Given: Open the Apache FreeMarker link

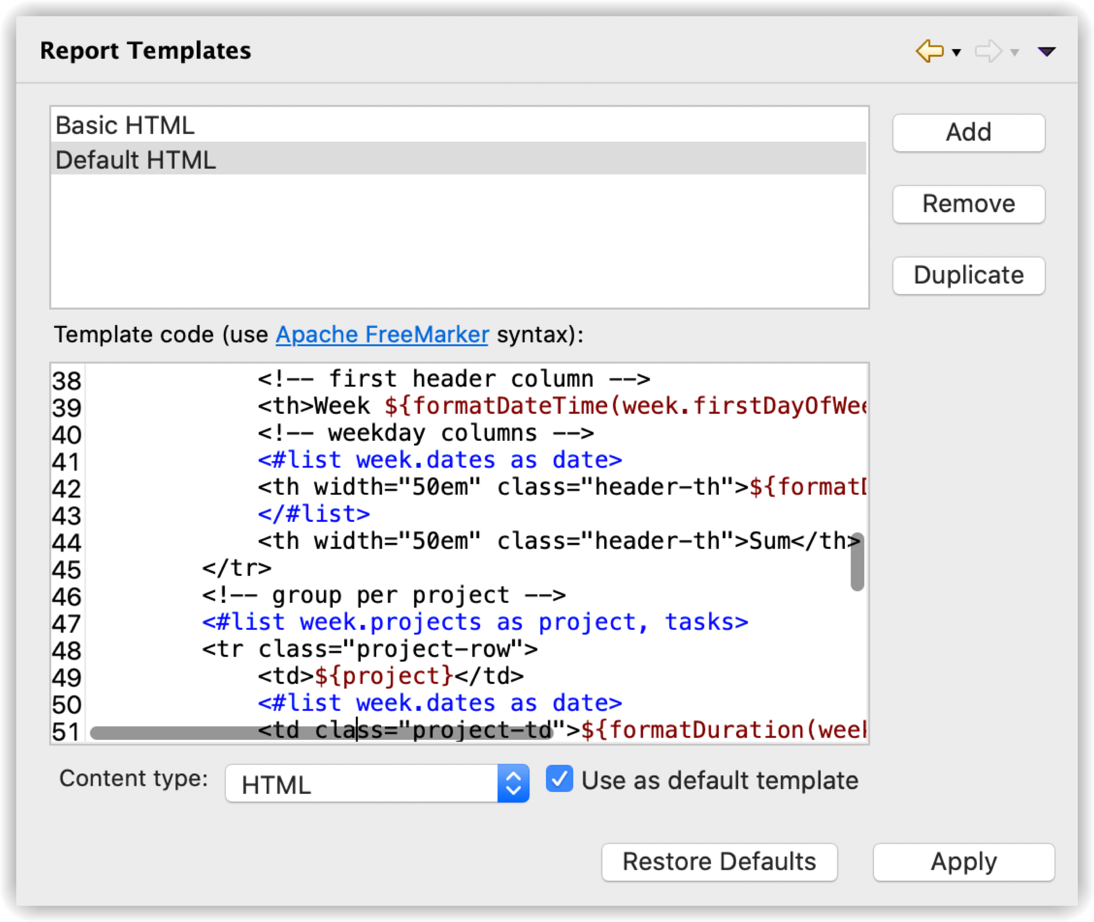Looking at the screenshot, I should click(382, 334).
